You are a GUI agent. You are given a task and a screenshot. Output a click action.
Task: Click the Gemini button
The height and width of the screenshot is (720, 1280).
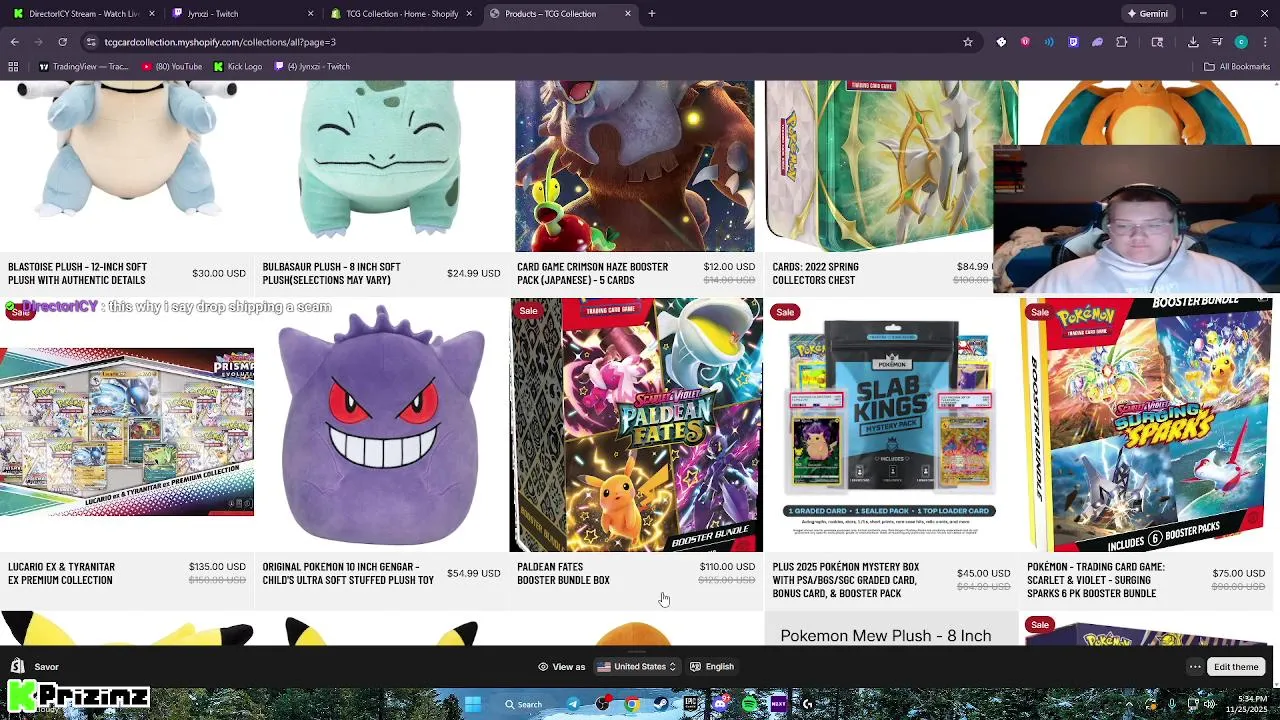pyautogui.click(x=1147, y=14)
